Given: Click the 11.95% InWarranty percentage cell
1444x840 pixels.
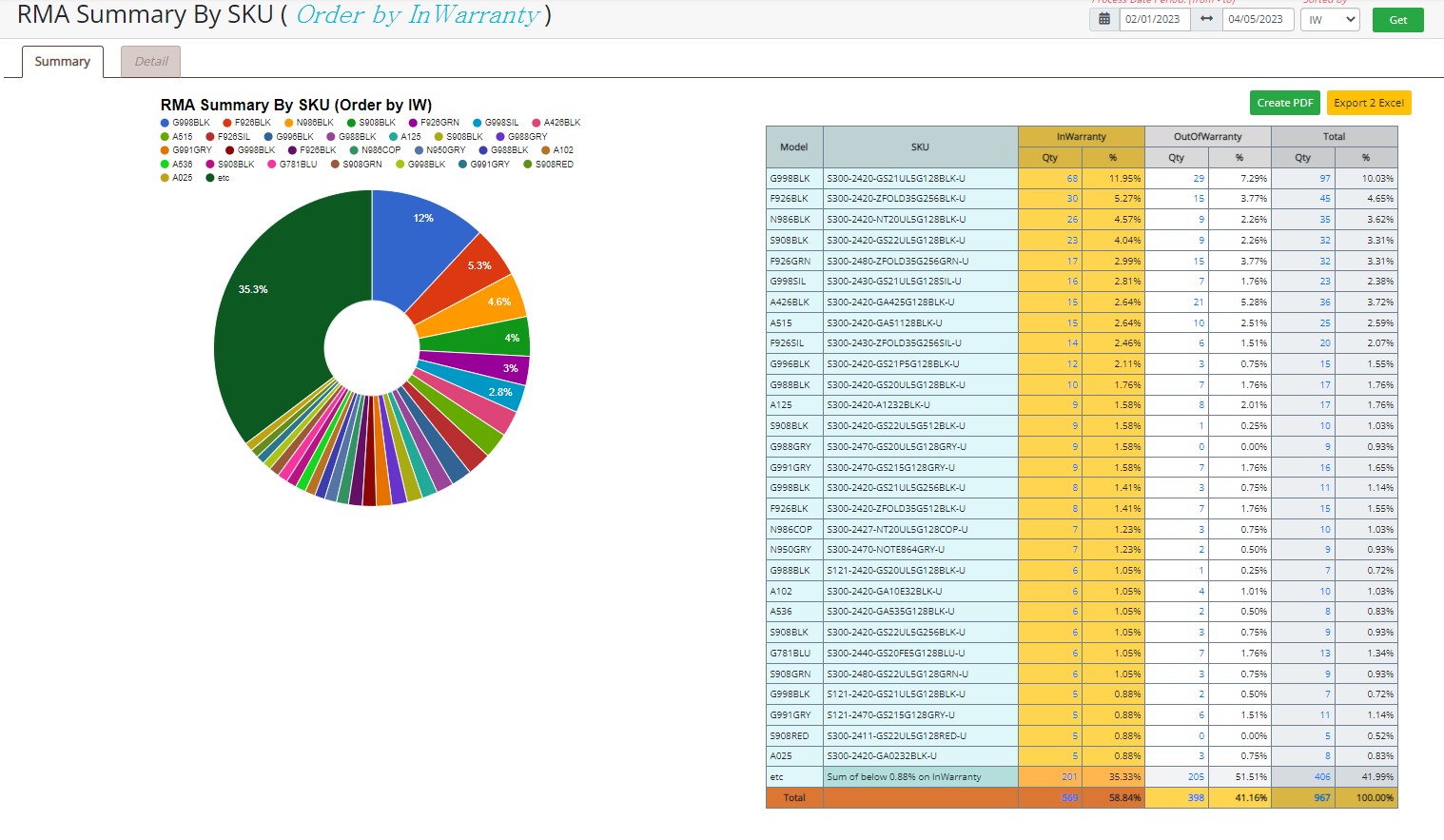Looking at the screenshot, I should pyautogui.click(x=1113, y=178).
